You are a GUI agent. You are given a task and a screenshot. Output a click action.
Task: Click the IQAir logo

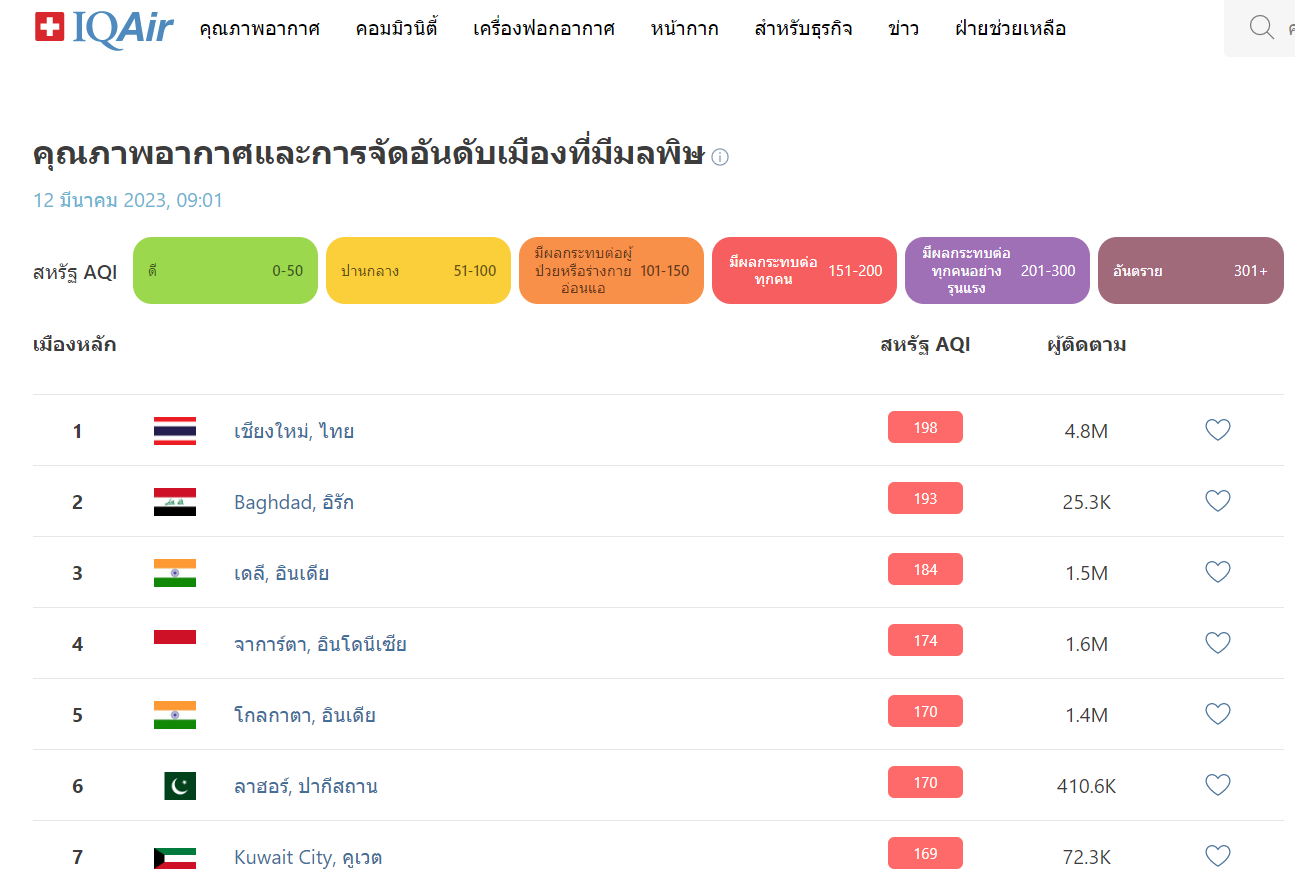pos(104,28)
